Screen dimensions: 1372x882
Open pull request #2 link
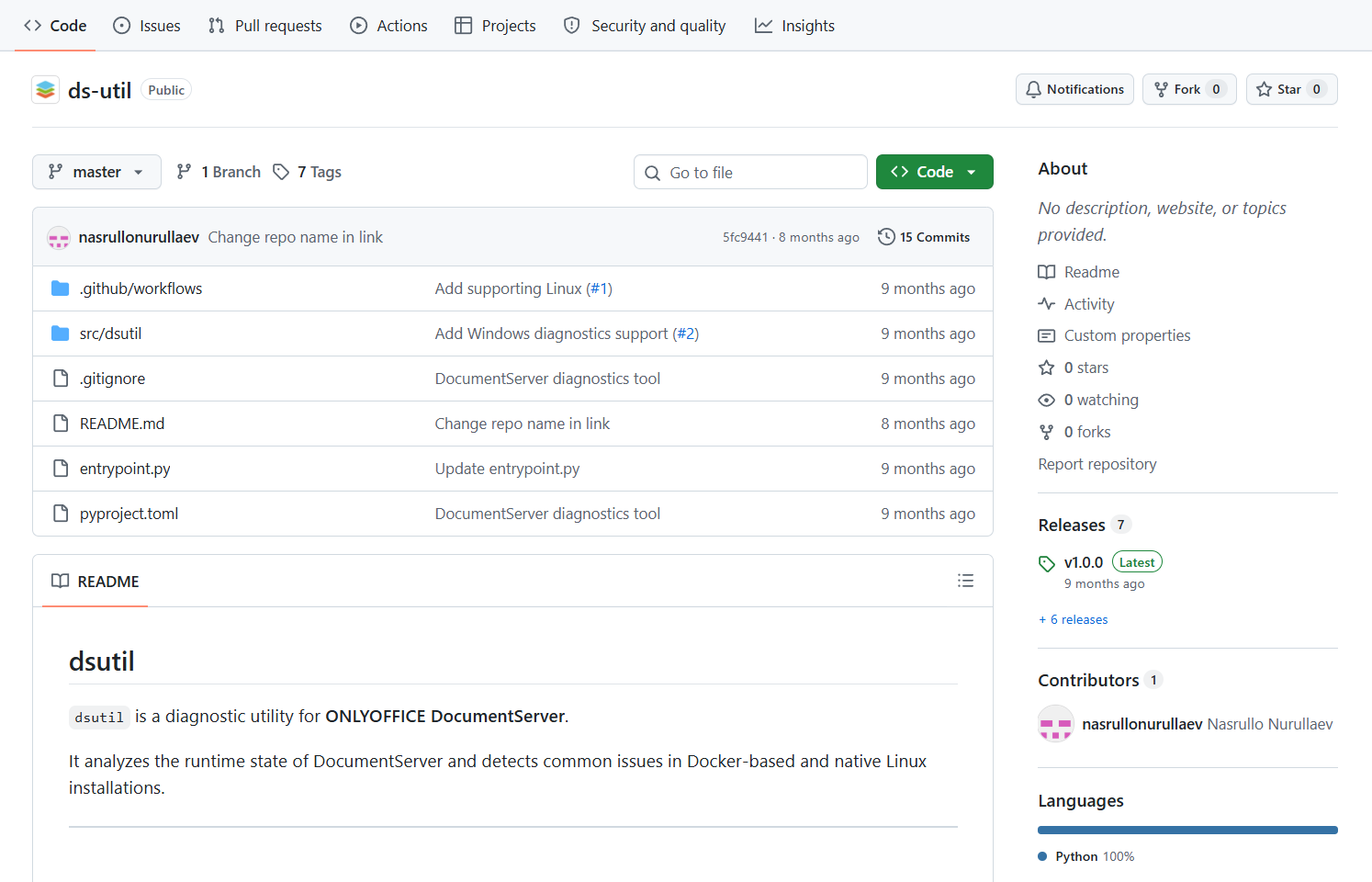click(686, 334)
